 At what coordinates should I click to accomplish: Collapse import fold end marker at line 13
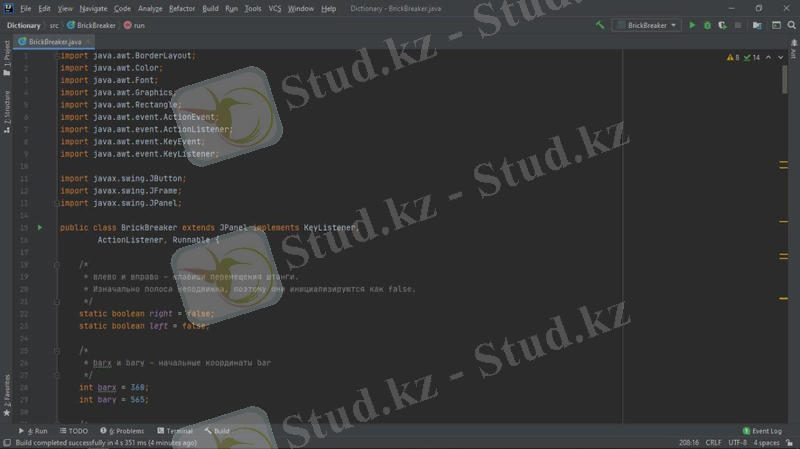click(57, 203)
